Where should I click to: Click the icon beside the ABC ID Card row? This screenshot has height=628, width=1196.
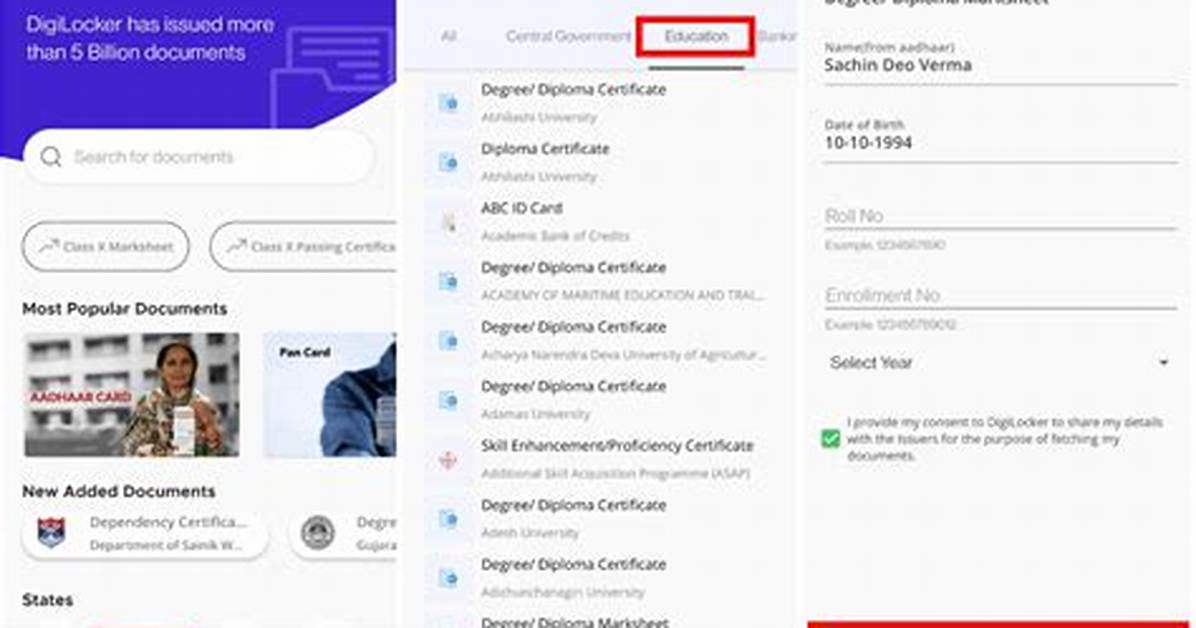click(x=448, y=222)
